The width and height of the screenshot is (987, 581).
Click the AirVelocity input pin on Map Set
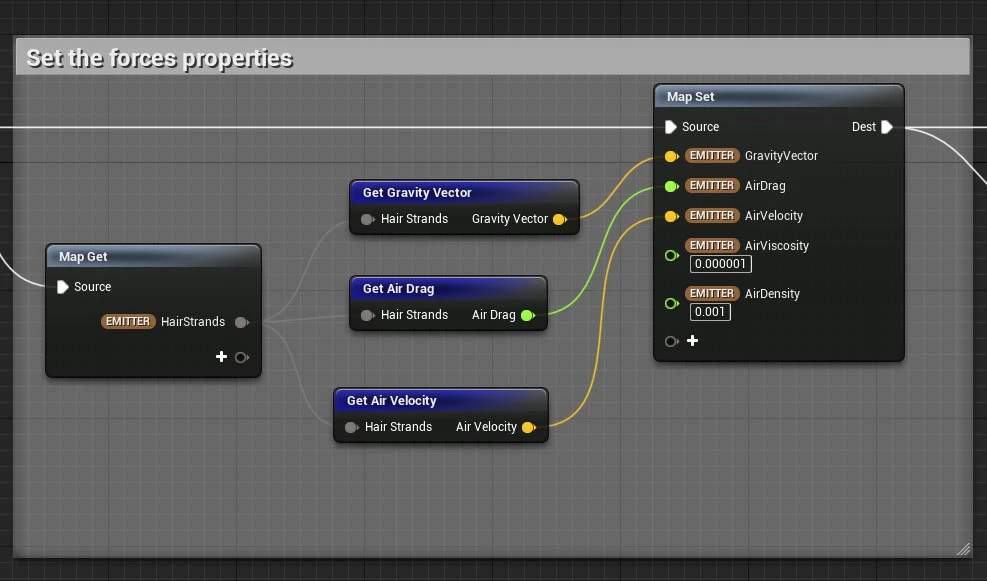(672, 217)
